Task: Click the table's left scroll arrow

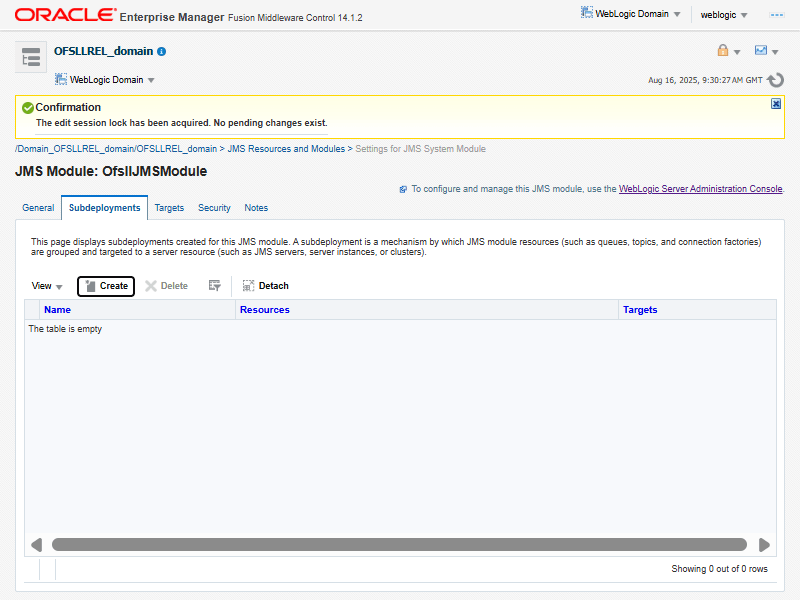Action: tap(36, 545)
